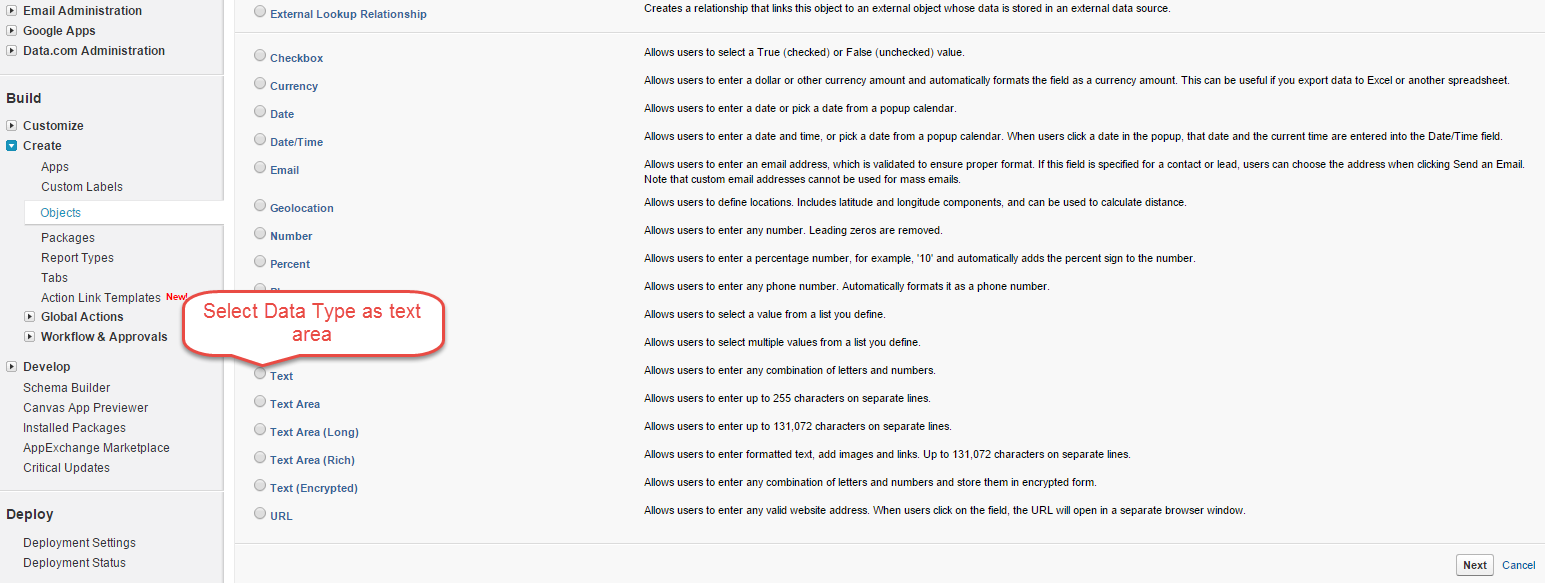The height and width of the screenshot is (583, 1545).
Task: Choose Text Area (Rich) radio option
Action: coord(260,458)
